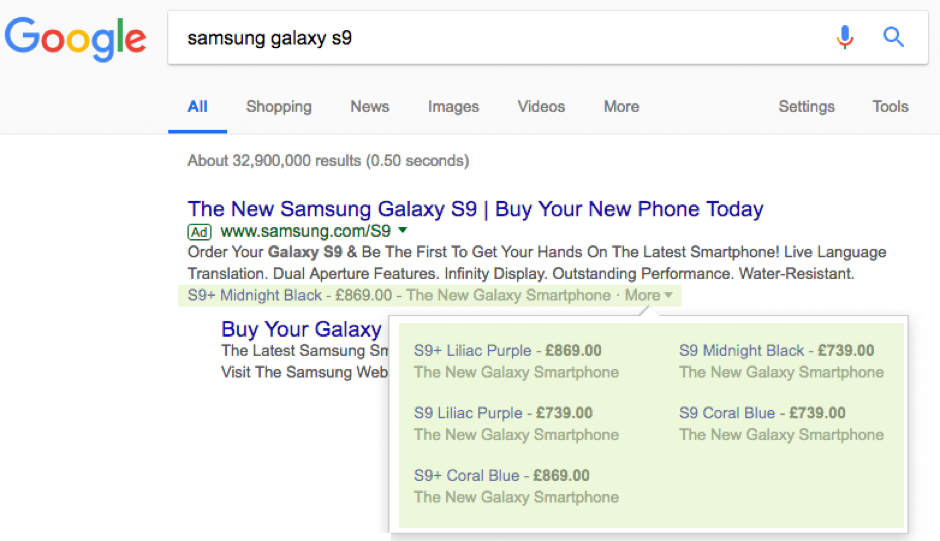The width and height of the screenshot is (940, 541).
Task: Click the magnifying glass search icon
Action: tap(893, 38)
